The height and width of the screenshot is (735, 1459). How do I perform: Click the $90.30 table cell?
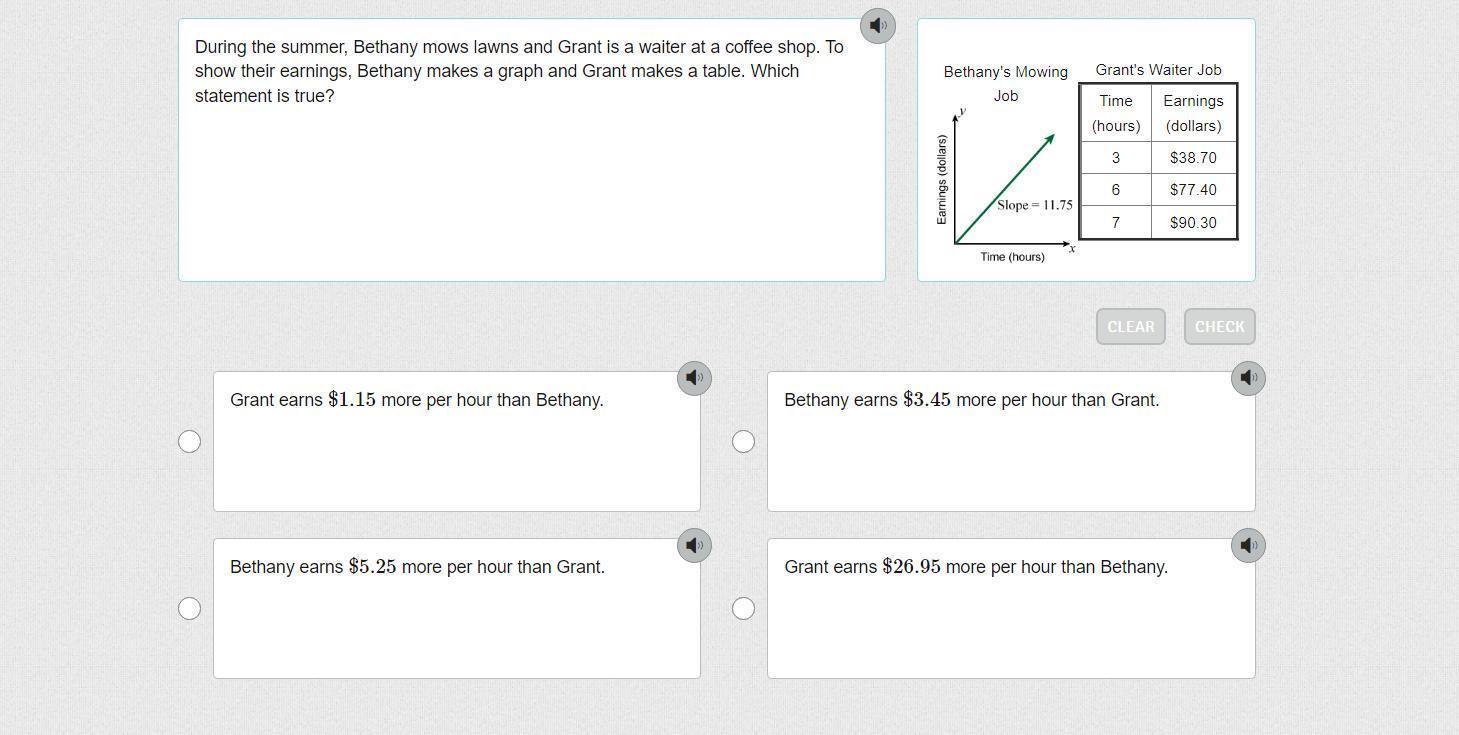coord(1193,223)
